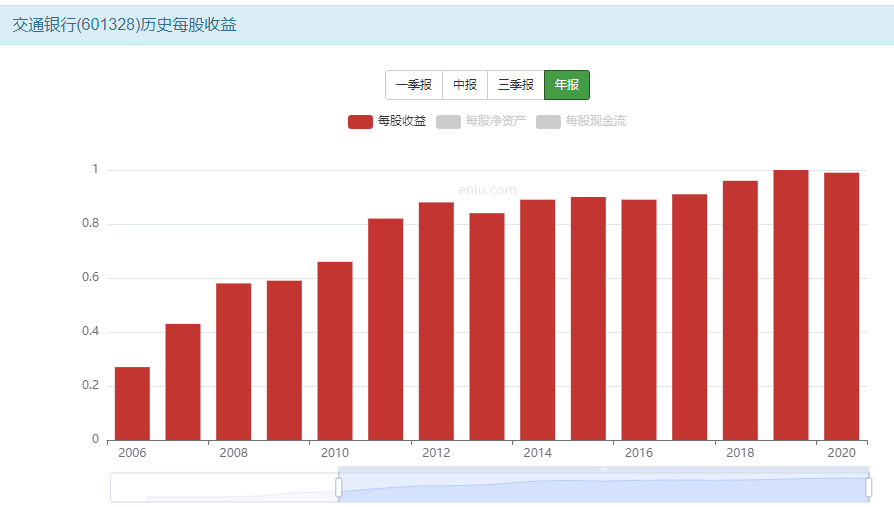
Task: Enable the 每股净资产 legend series
Action: [x=481, y=121]
